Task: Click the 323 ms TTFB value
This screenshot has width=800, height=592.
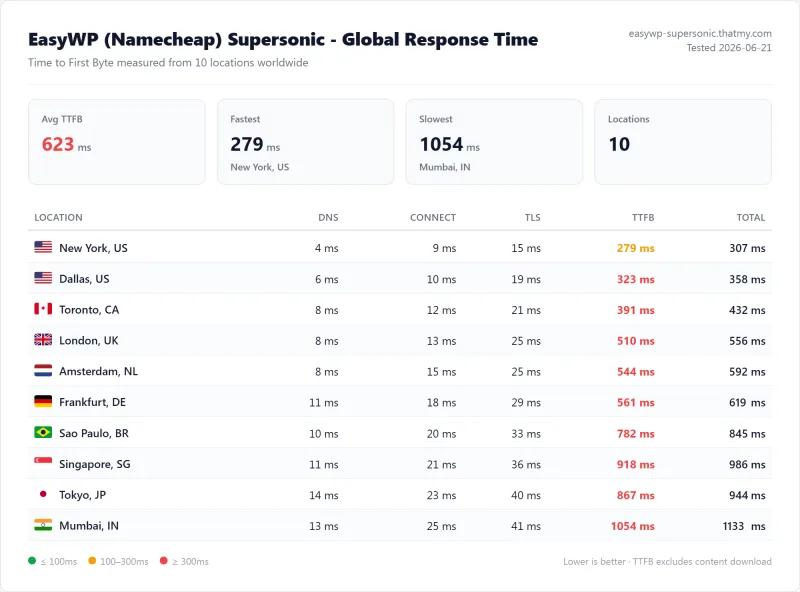Action: [635, 279]
